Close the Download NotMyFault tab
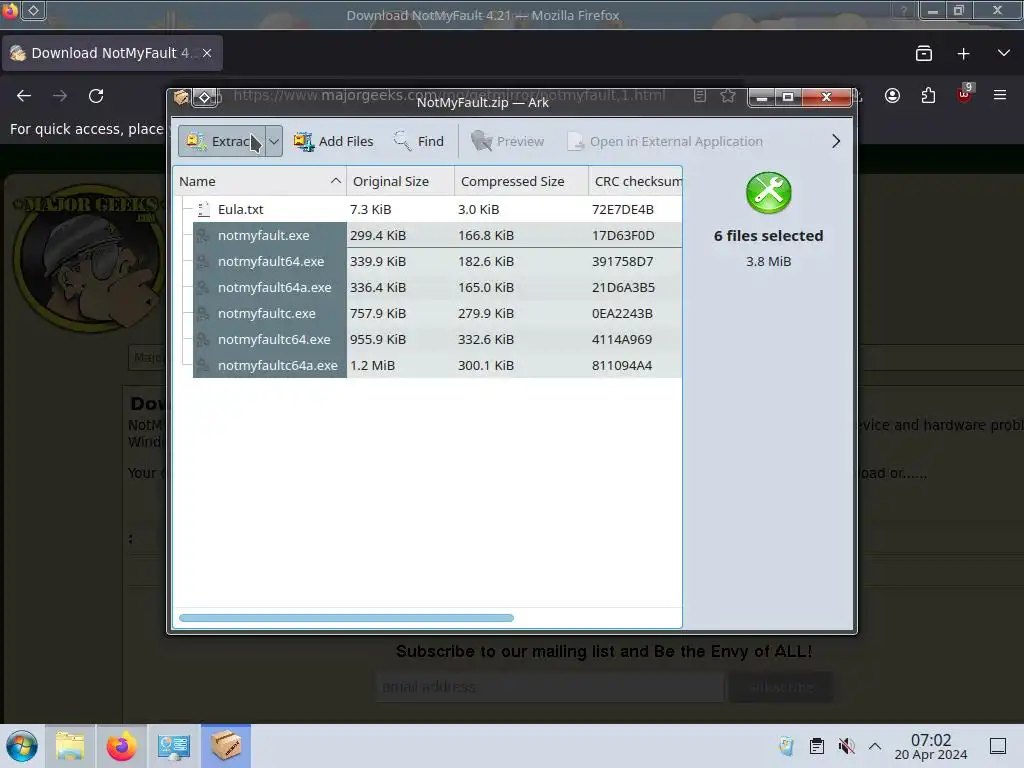 [207, 53]
